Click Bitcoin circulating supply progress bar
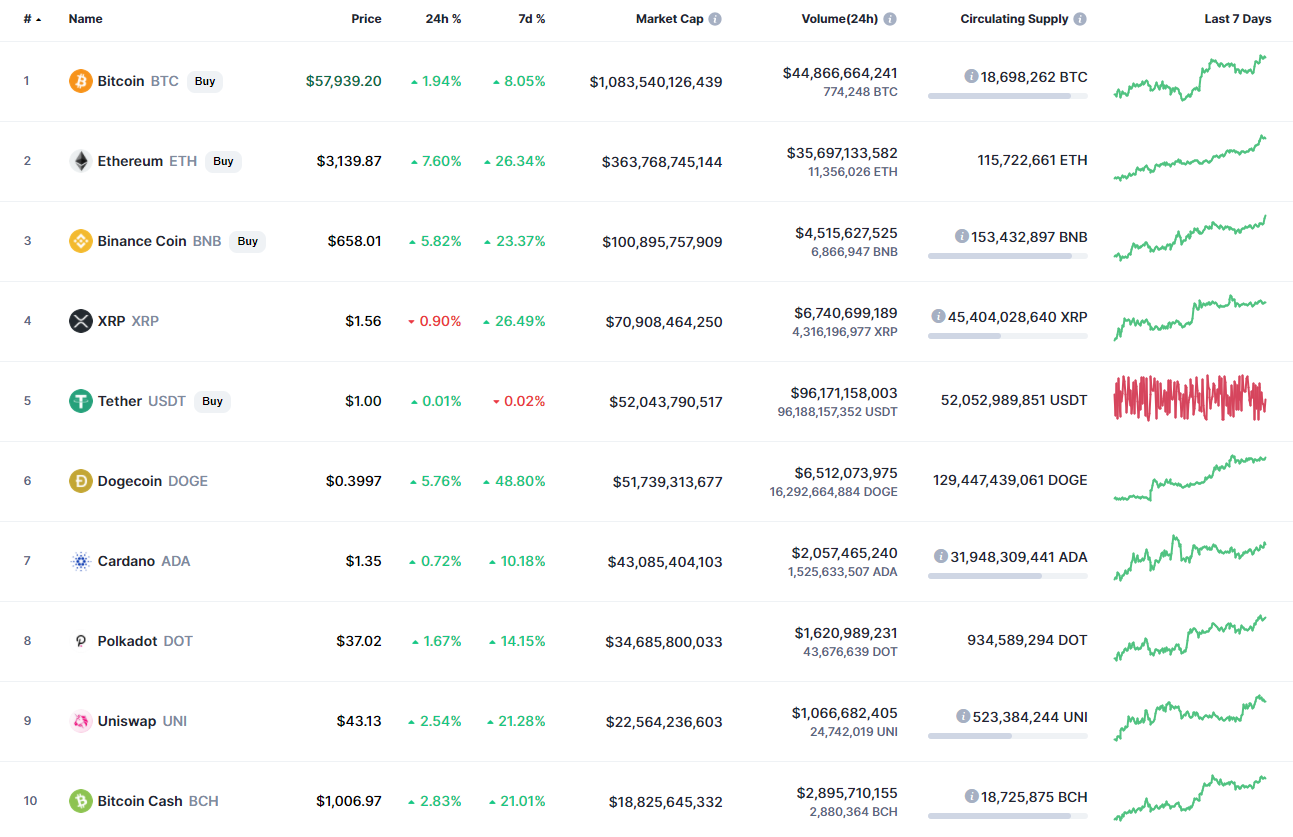 pos(1008,96)
